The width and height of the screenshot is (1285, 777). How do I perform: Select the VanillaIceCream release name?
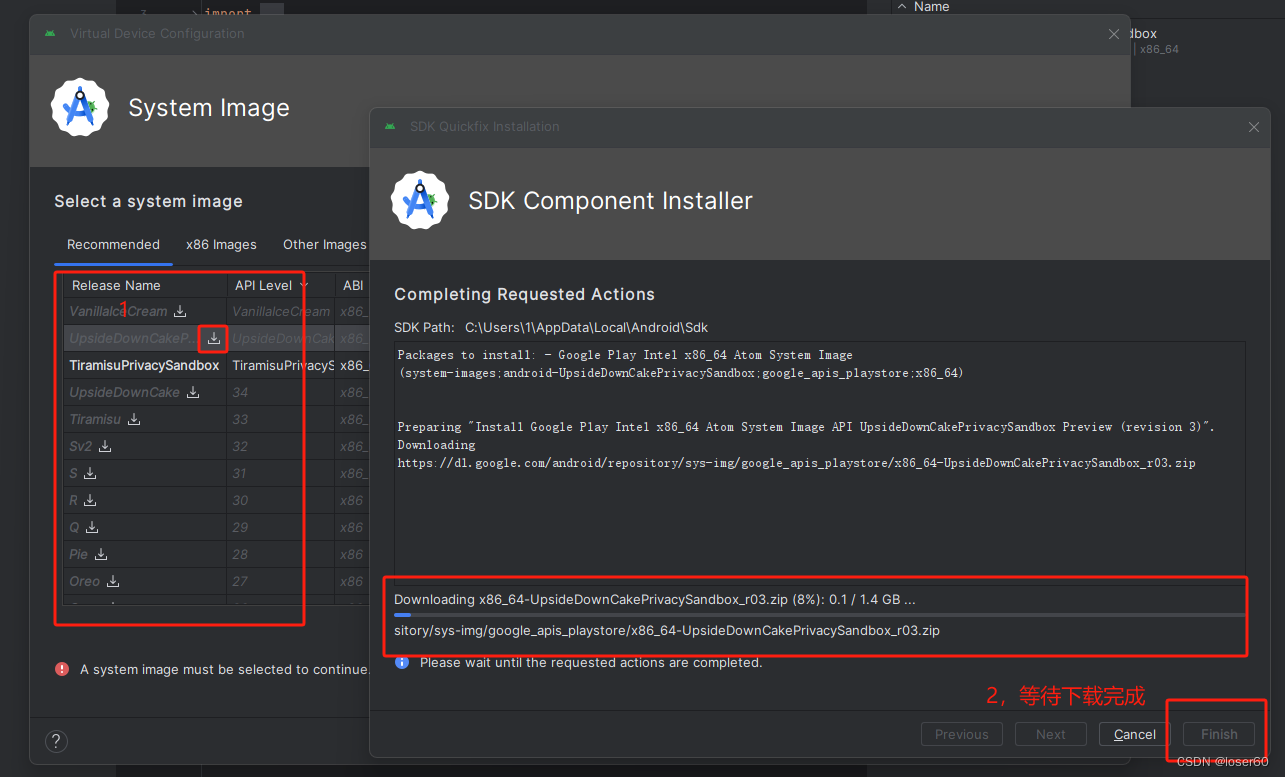click(x=118, y=312)
